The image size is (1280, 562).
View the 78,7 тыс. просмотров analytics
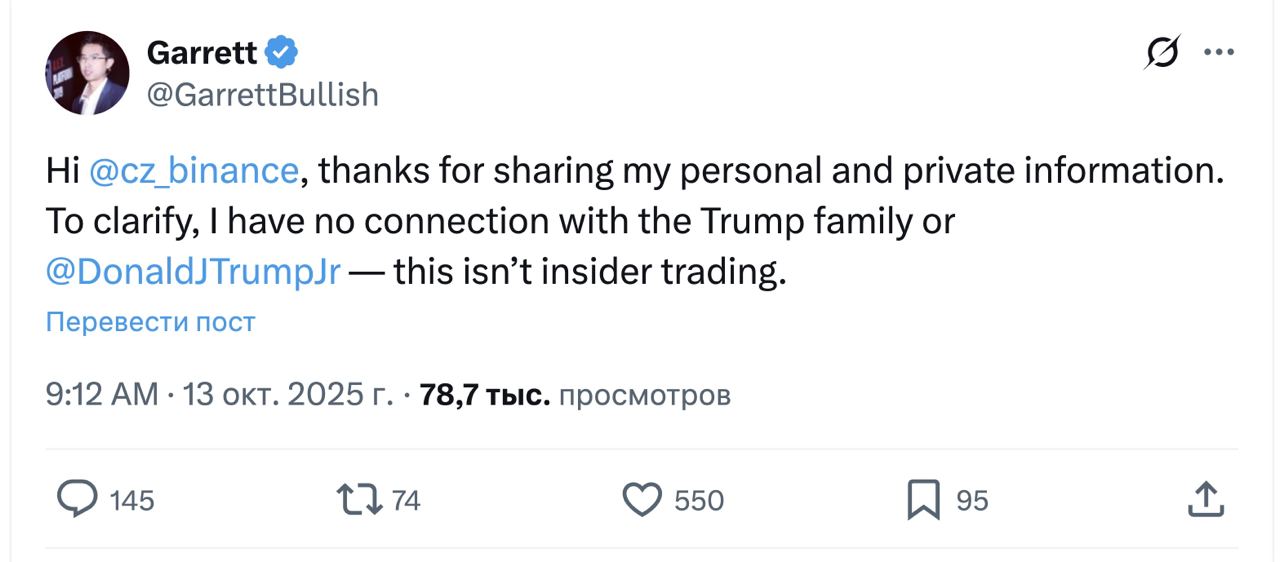point(575,395)
